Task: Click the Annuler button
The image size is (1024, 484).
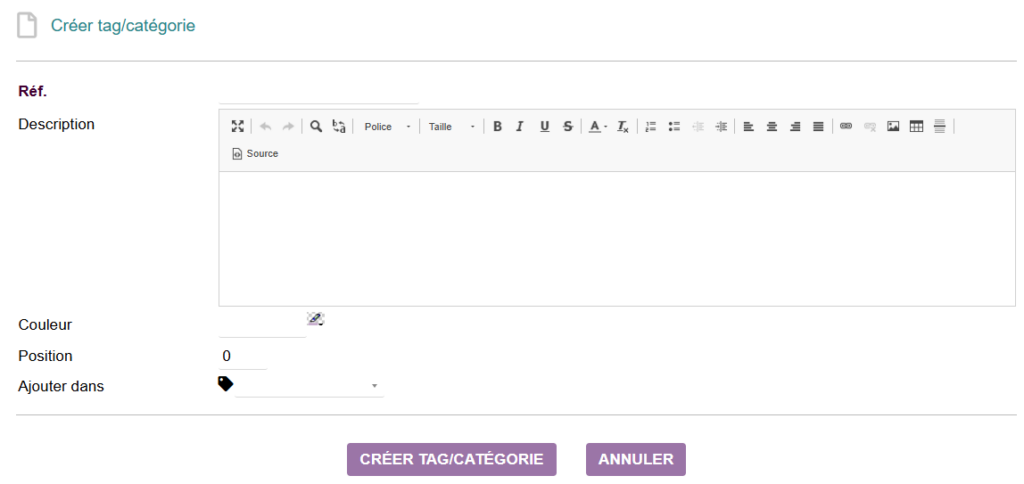Action: pyautogui.click(x=635, y=459)
